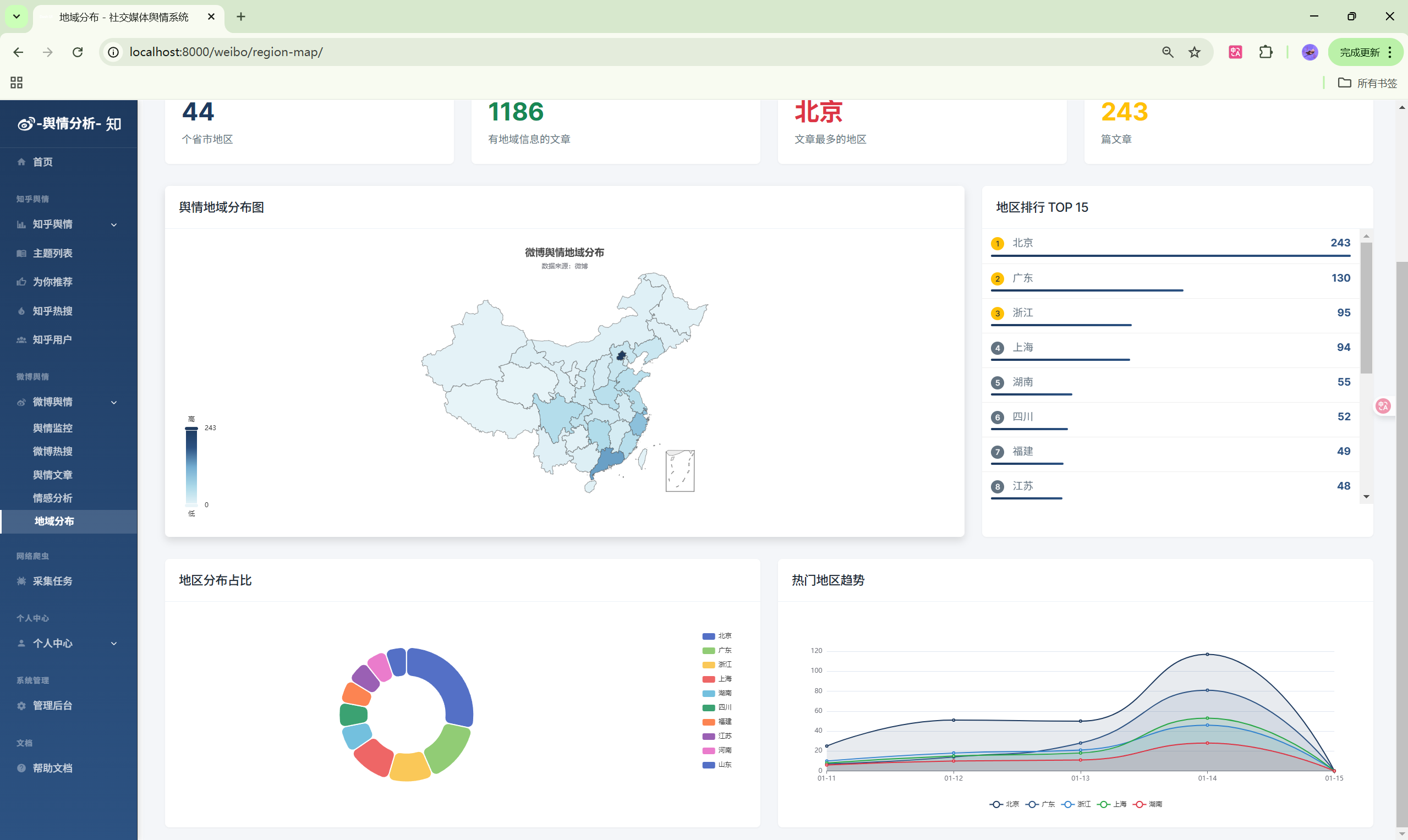Collapse the 微博舆情 sidebar submenu
The image size is (1408, 840).
click(x=114, y=403)
